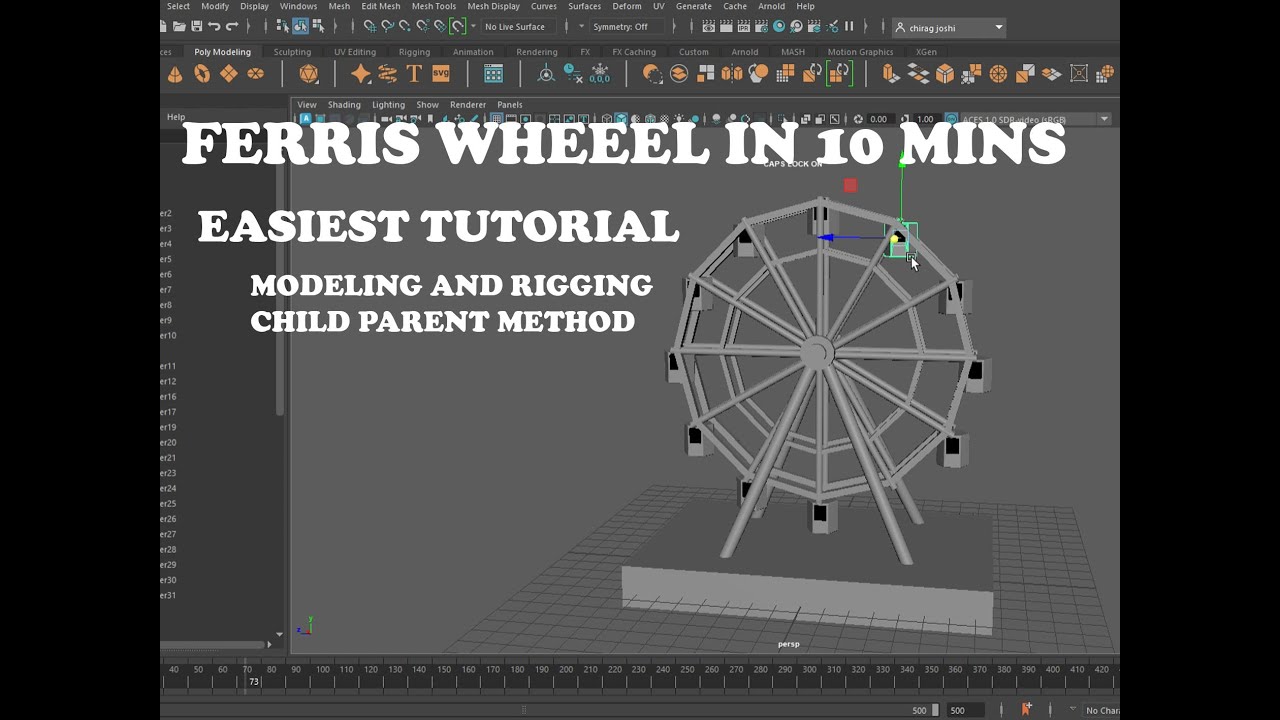The width and height of the screenshot is (1280, 720).
Task: Open viewport Panels menu
Action: coord(510,105)
